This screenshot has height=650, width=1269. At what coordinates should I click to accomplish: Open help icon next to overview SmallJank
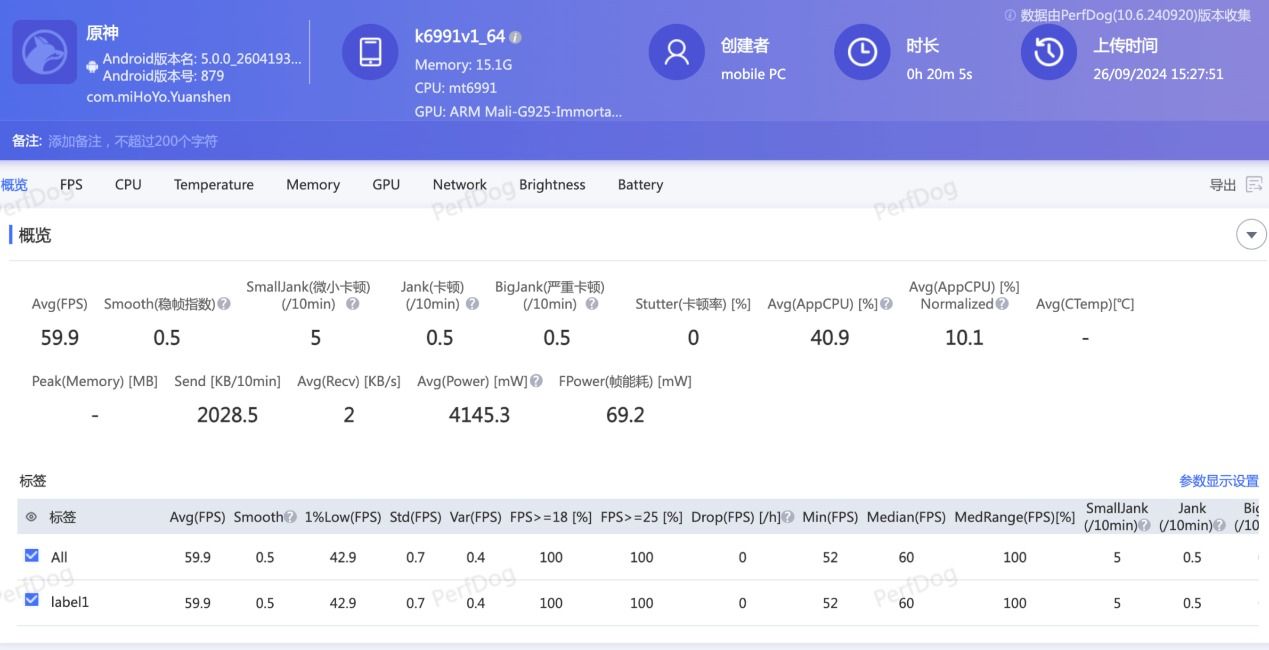(352, 303)
